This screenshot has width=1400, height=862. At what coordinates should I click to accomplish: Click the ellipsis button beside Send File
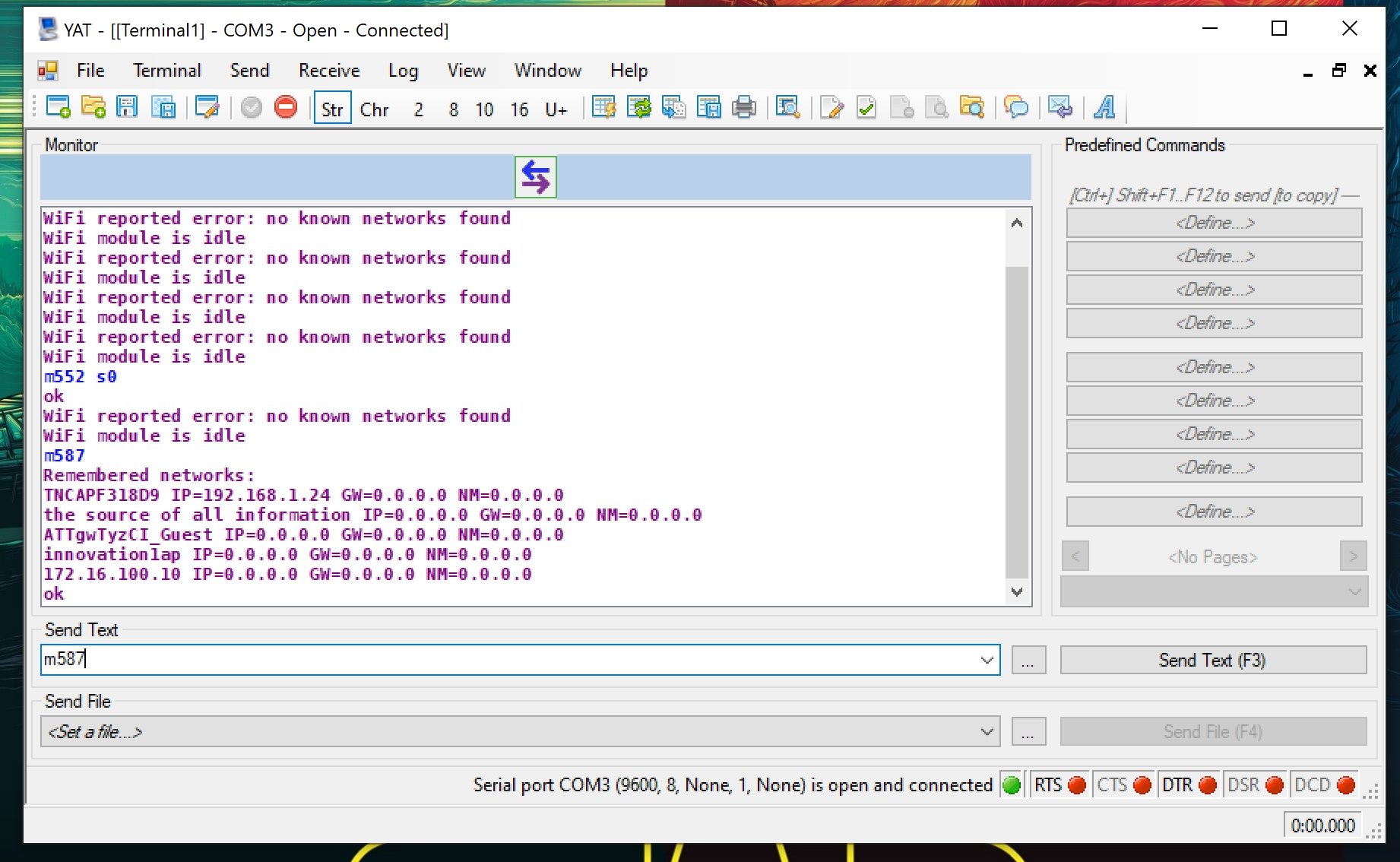pyautogui.click(x=1028, y=731)
